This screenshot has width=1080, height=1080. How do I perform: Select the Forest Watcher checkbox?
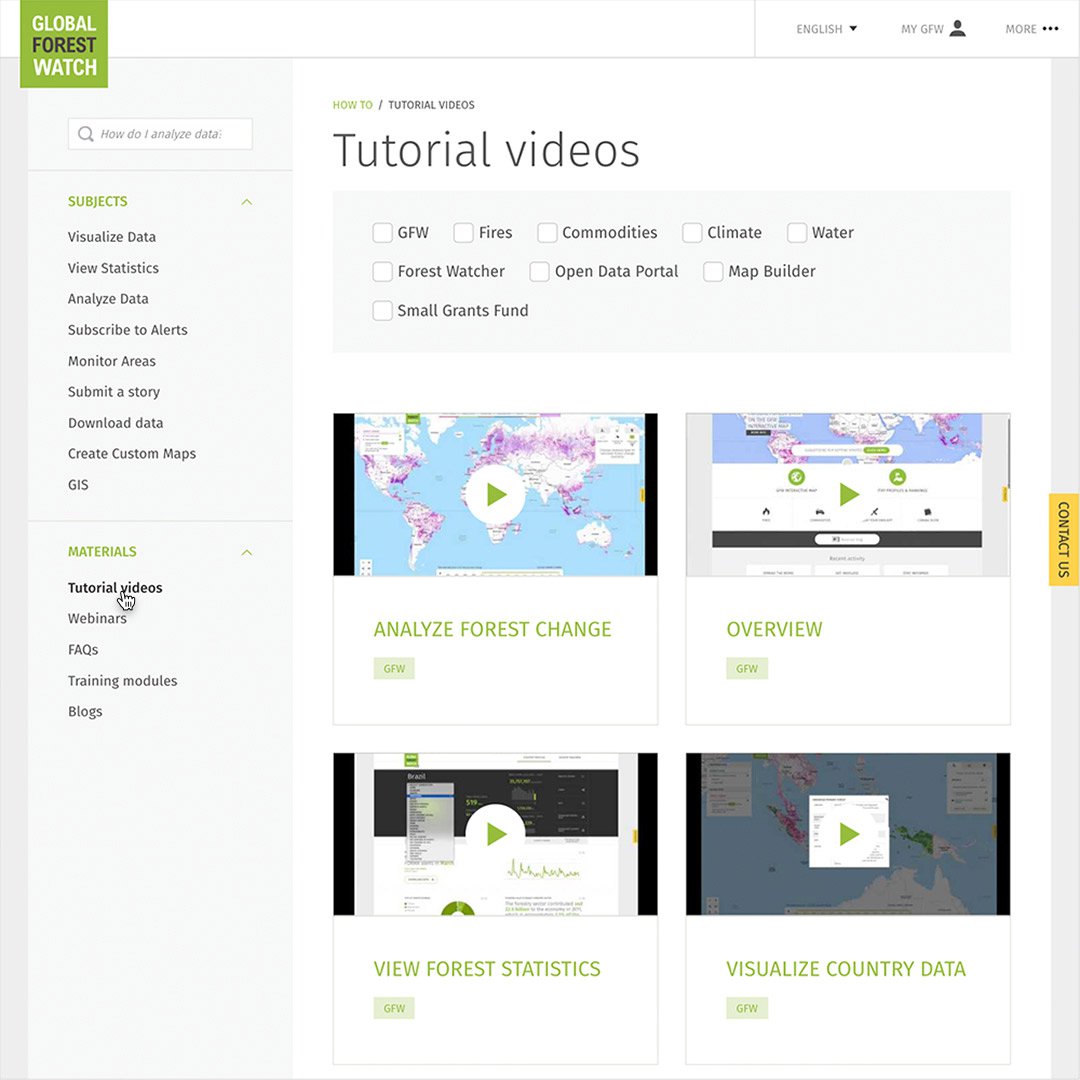[x=382, y=271]
